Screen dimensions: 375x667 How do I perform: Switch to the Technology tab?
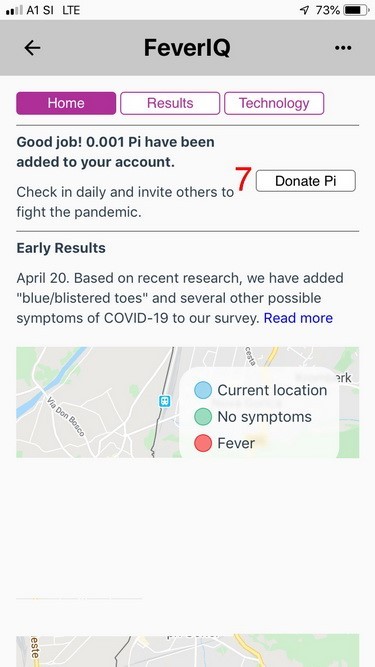pos(274,103)
